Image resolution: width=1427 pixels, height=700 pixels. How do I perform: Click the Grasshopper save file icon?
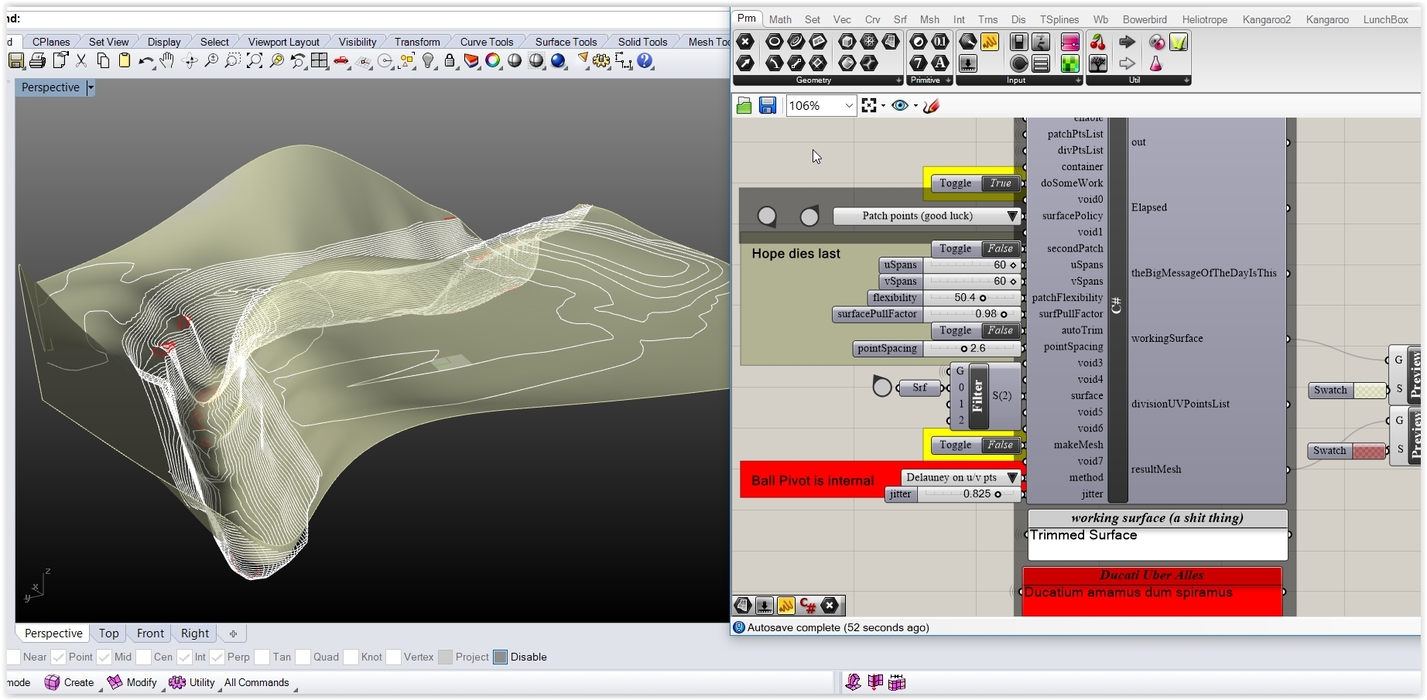coord(767,105)
